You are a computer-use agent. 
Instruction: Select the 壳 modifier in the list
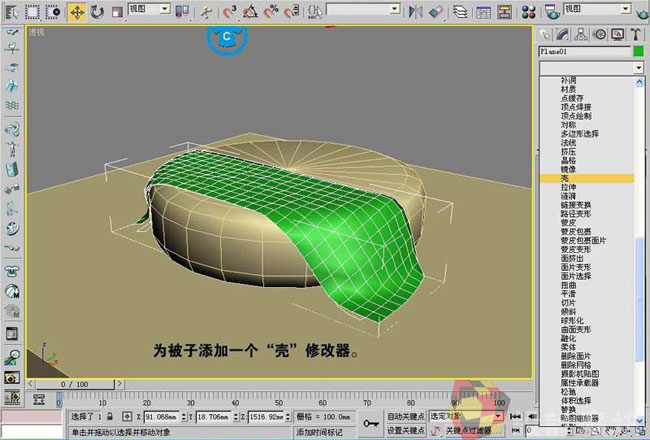click(587, 178)
